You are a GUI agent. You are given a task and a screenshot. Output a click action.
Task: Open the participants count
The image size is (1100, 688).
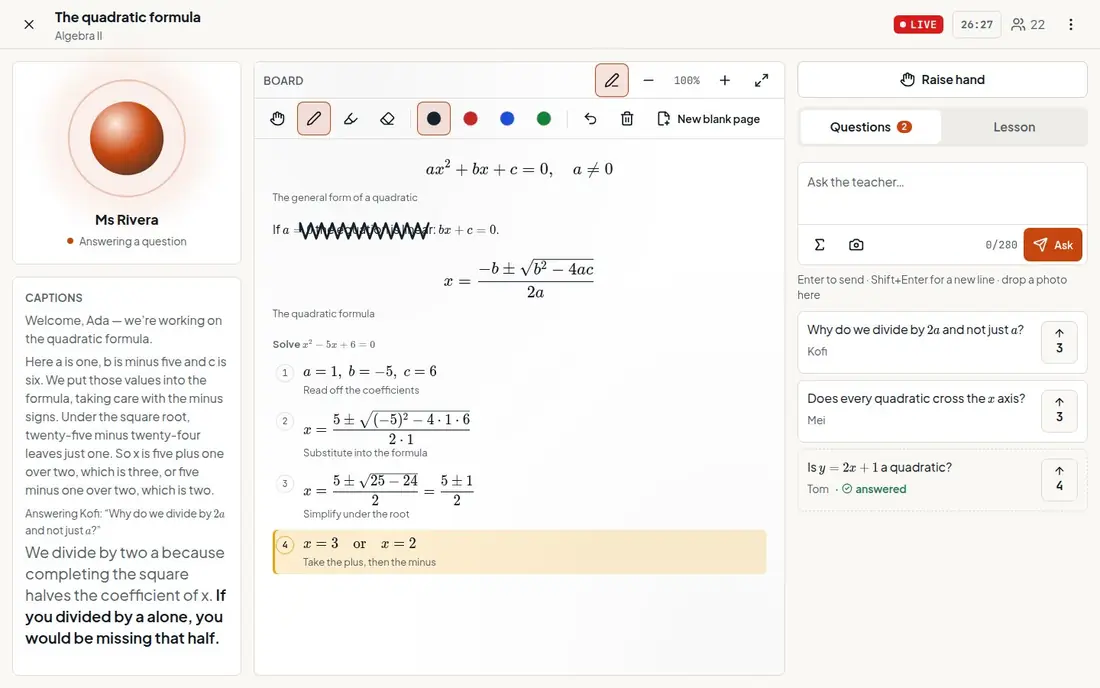1028,25
